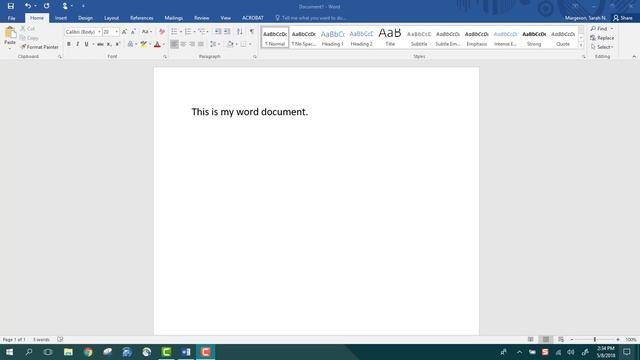640x360 pixels.
Task: Decrease font size with Shrink Font icon
Action: 133,32
